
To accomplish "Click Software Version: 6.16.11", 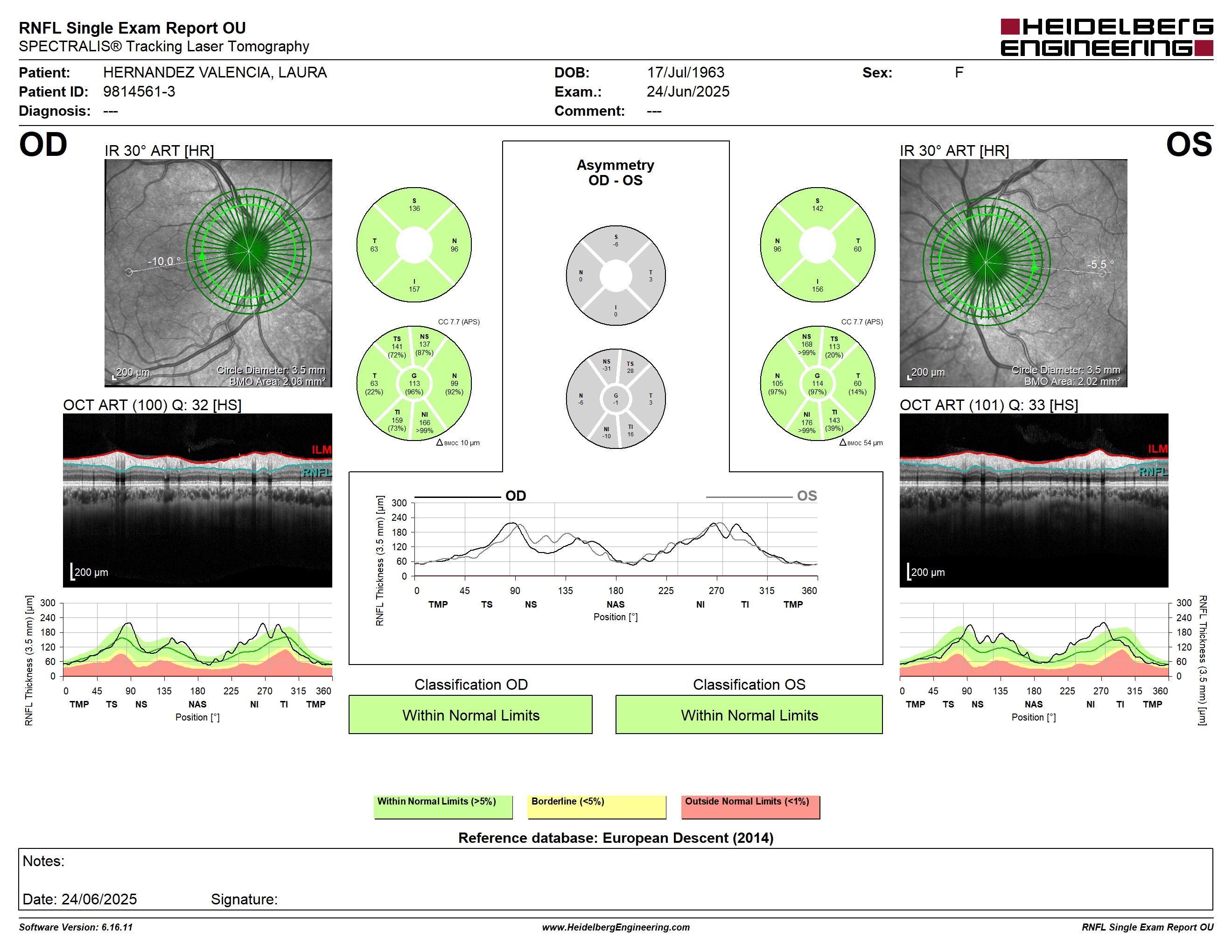I will click(76, 927).
